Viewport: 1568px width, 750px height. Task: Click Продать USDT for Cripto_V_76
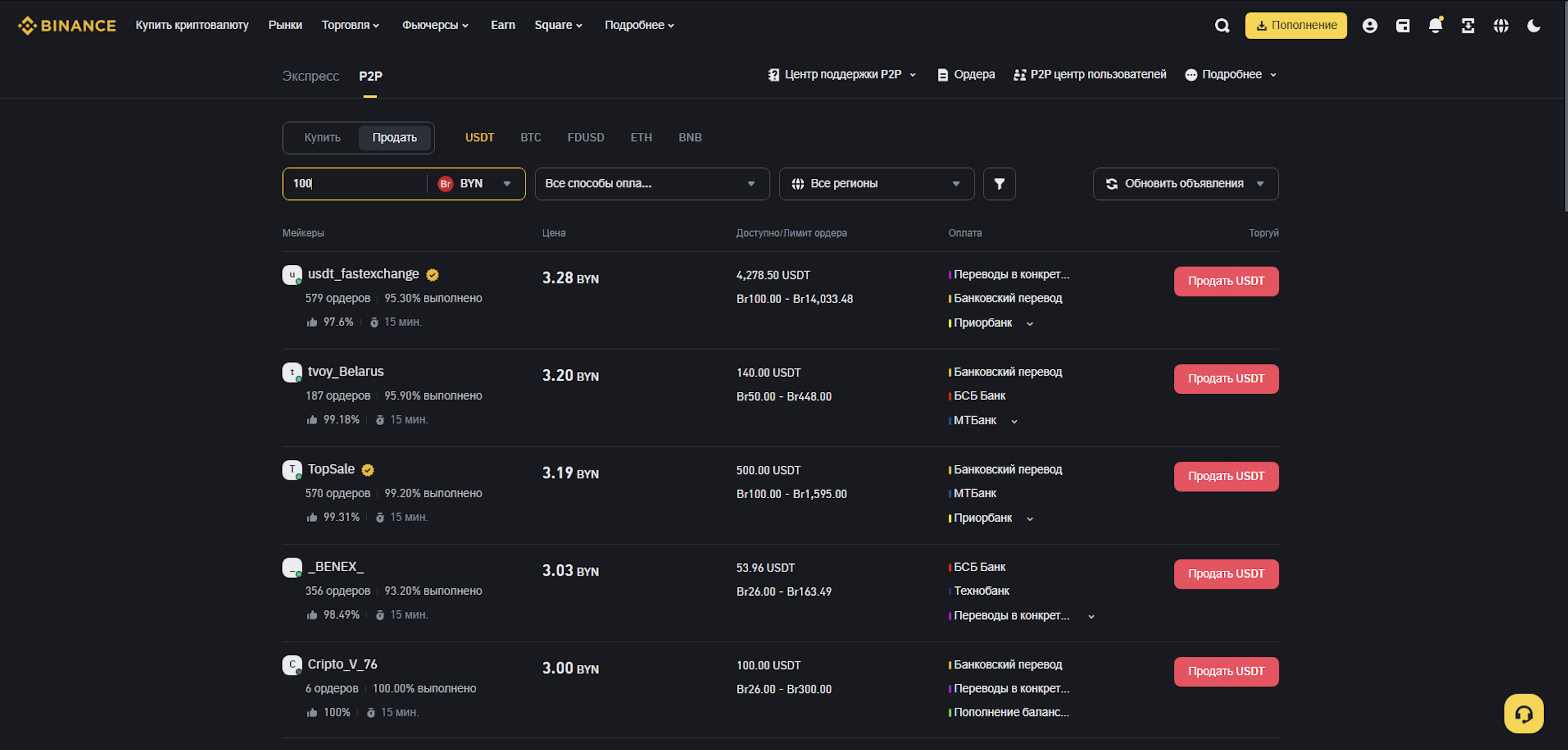1226,671
